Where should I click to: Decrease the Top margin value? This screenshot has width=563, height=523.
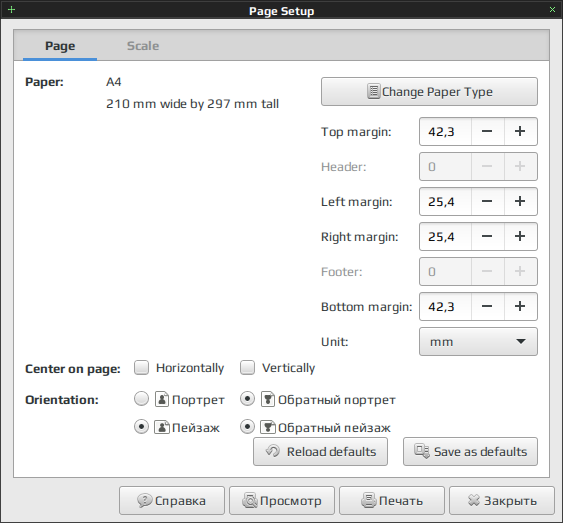[x=487, y=131]
